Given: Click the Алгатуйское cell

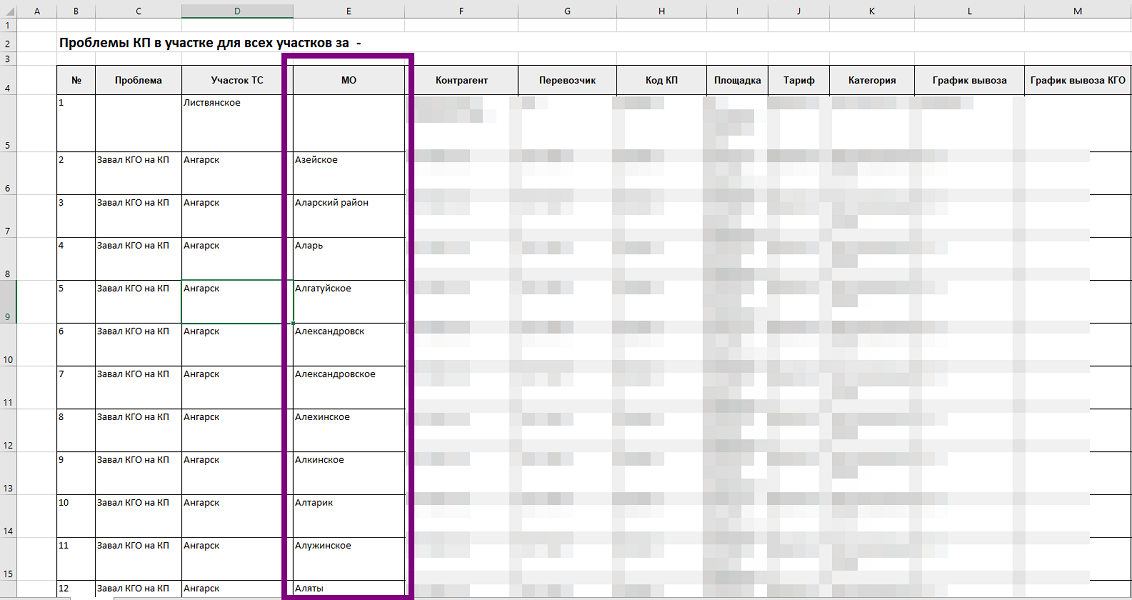Looking at the screenshot, I should 348,301.
